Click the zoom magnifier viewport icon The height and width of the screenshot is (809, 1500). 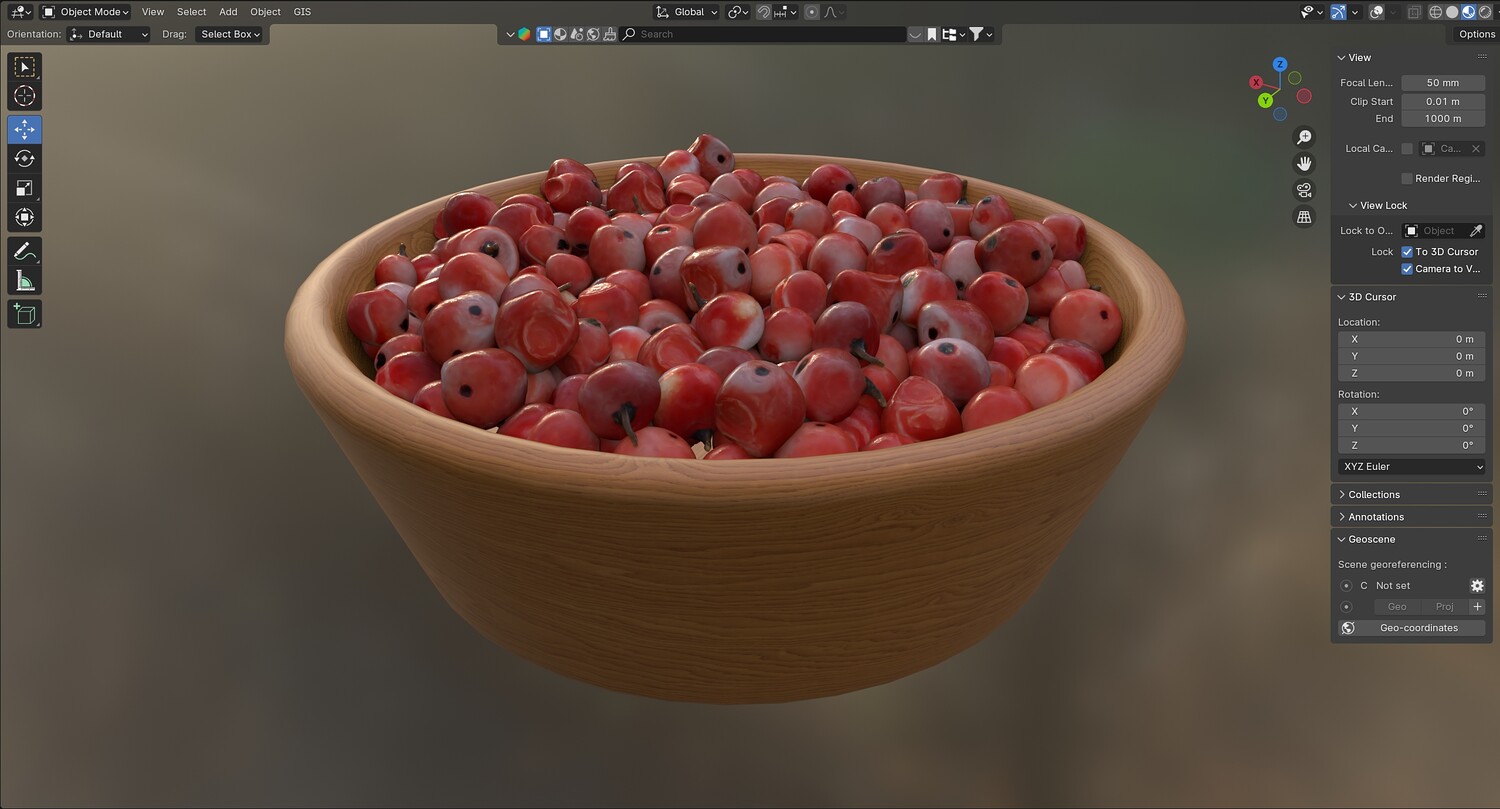pyautogui.click(x=1304, y=137)
